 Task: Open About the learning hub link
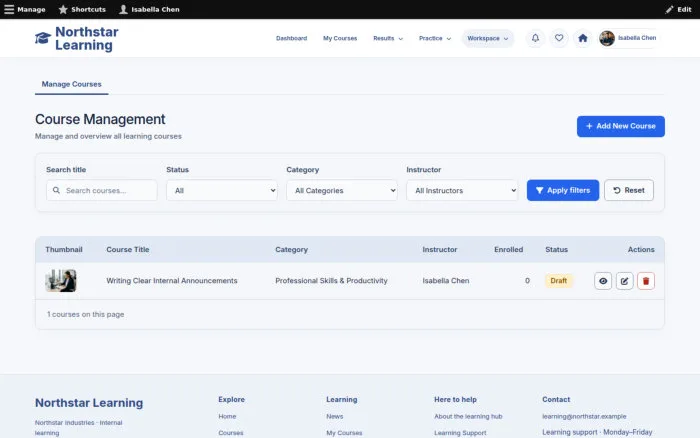pyautogui.click(x=468, y=416)
